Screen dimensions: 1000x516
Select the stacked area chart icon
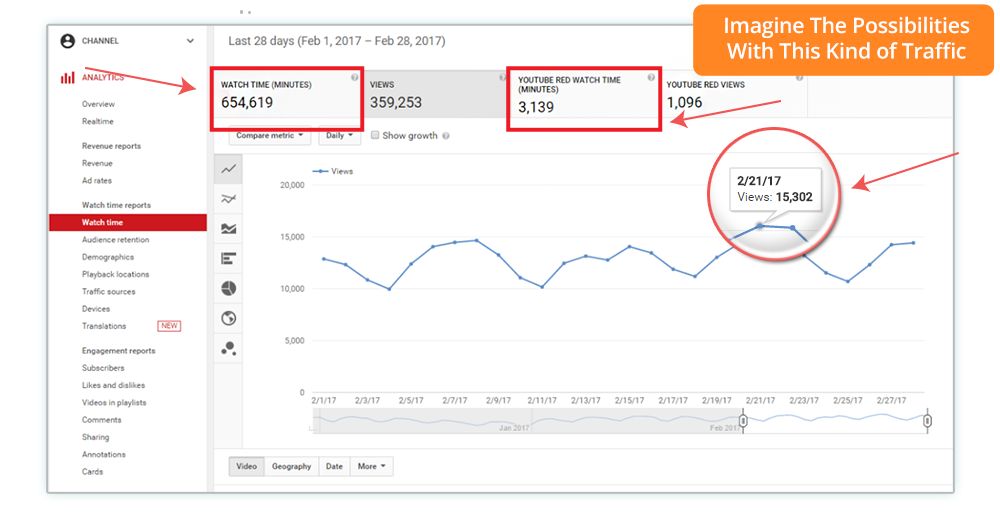pos(228,228)
